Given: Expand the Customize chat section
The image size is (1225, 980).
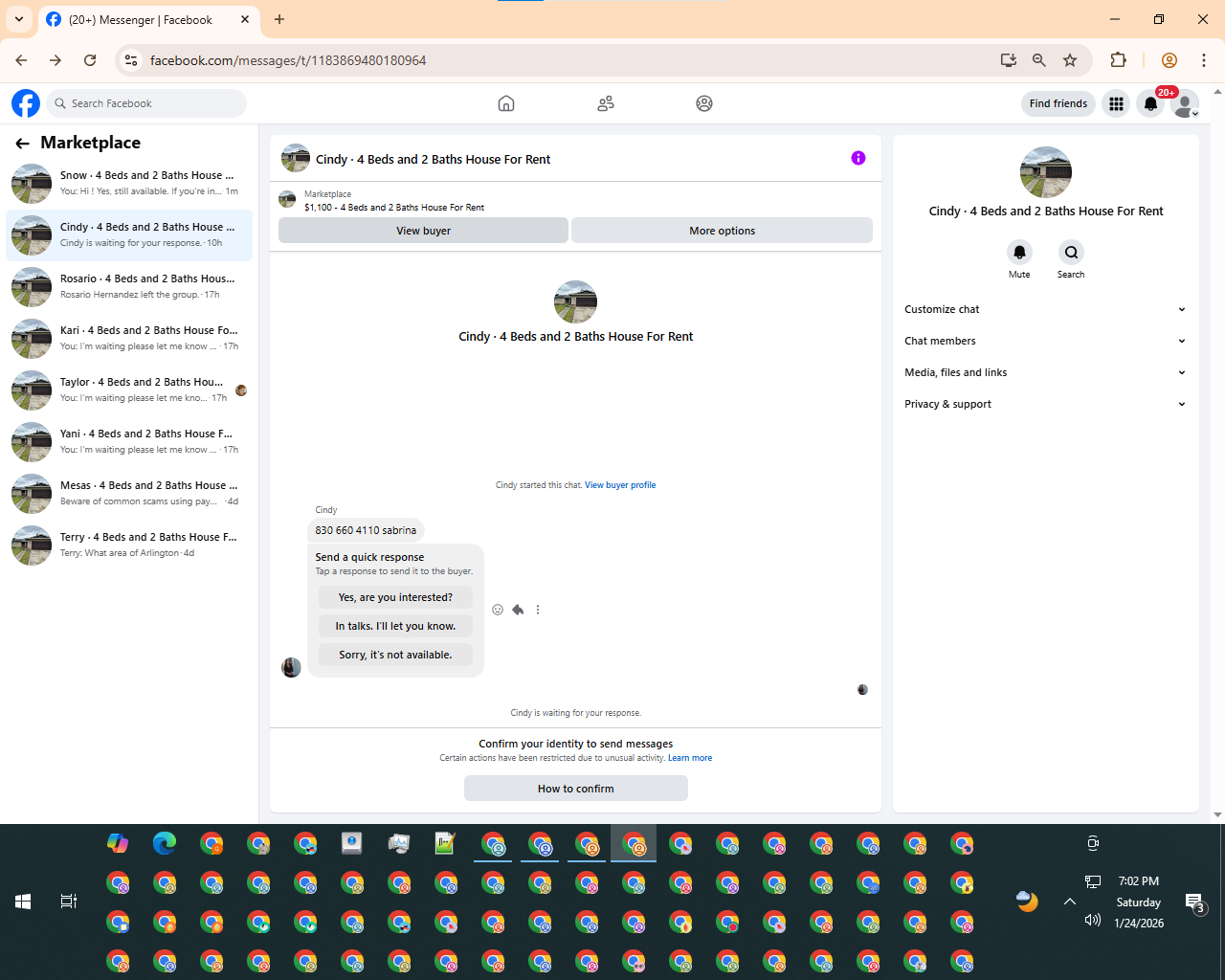Looking at the screenshot, I should (x=1045, y=309).
